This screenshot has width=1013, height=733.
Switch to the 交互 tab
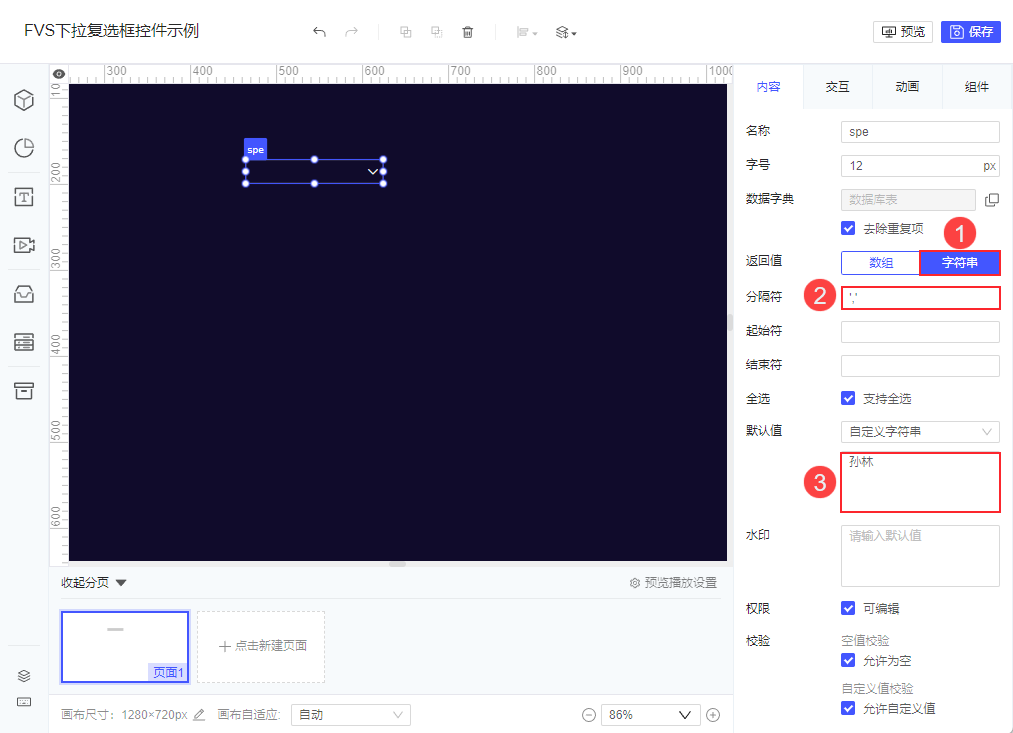pos(837,87)
